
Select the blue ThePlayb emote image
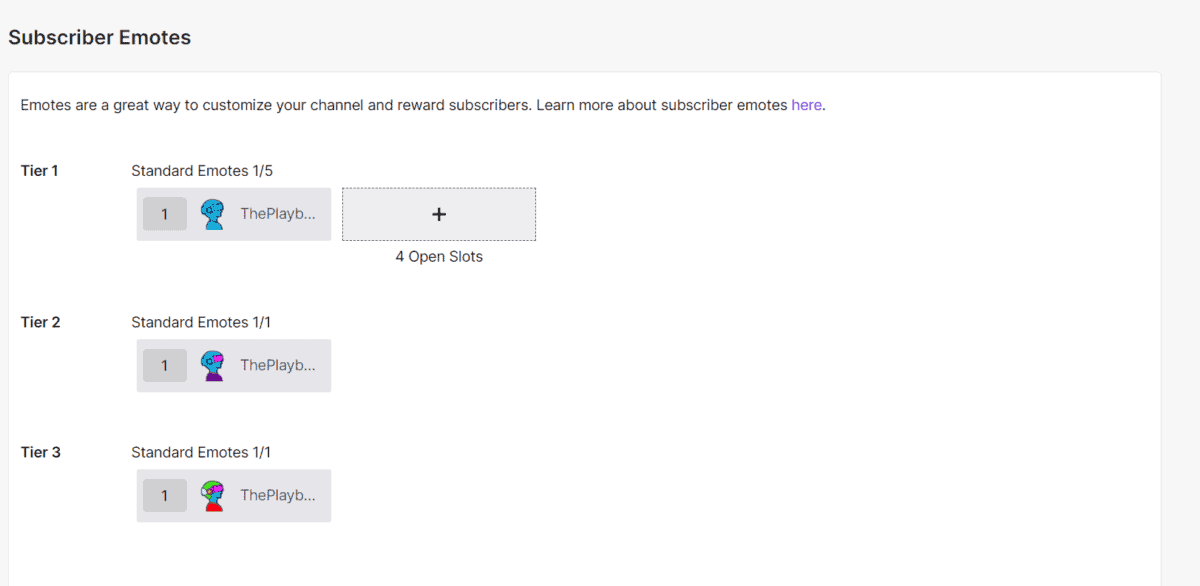click(213, 213)
